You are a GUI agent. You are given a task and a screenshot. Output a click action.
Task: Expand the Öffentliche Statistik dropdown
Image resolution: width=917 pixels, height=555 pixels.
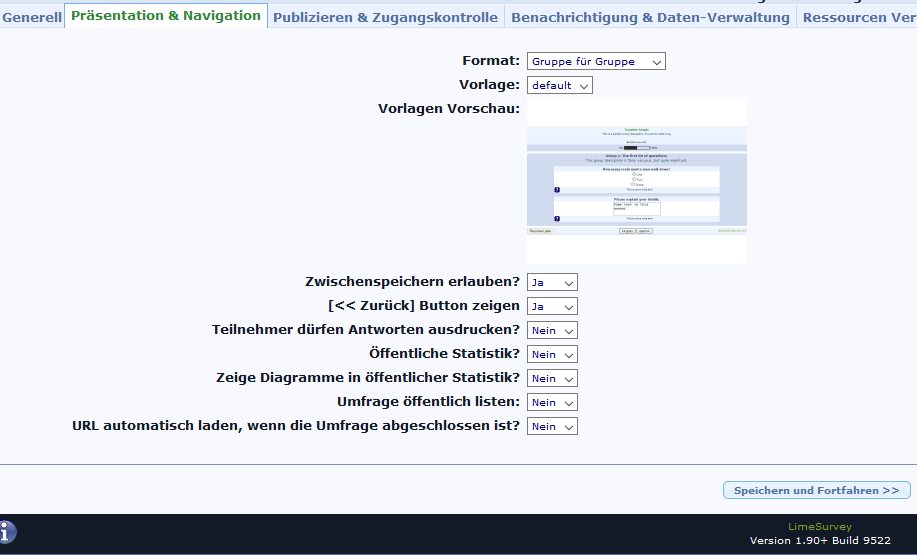(552, 355)
